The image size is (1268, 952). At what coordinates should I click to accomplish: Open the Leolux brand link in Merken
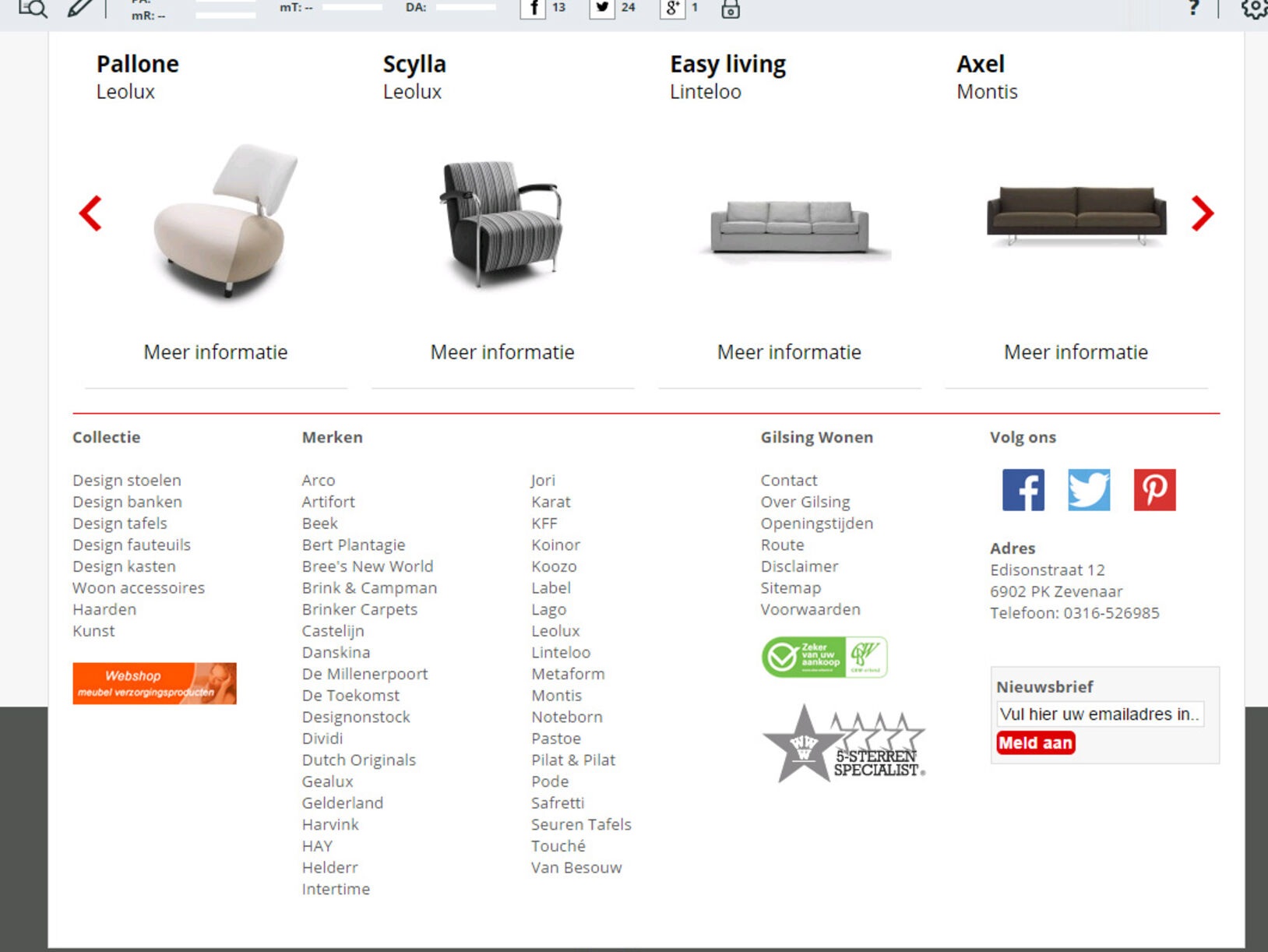555,630
